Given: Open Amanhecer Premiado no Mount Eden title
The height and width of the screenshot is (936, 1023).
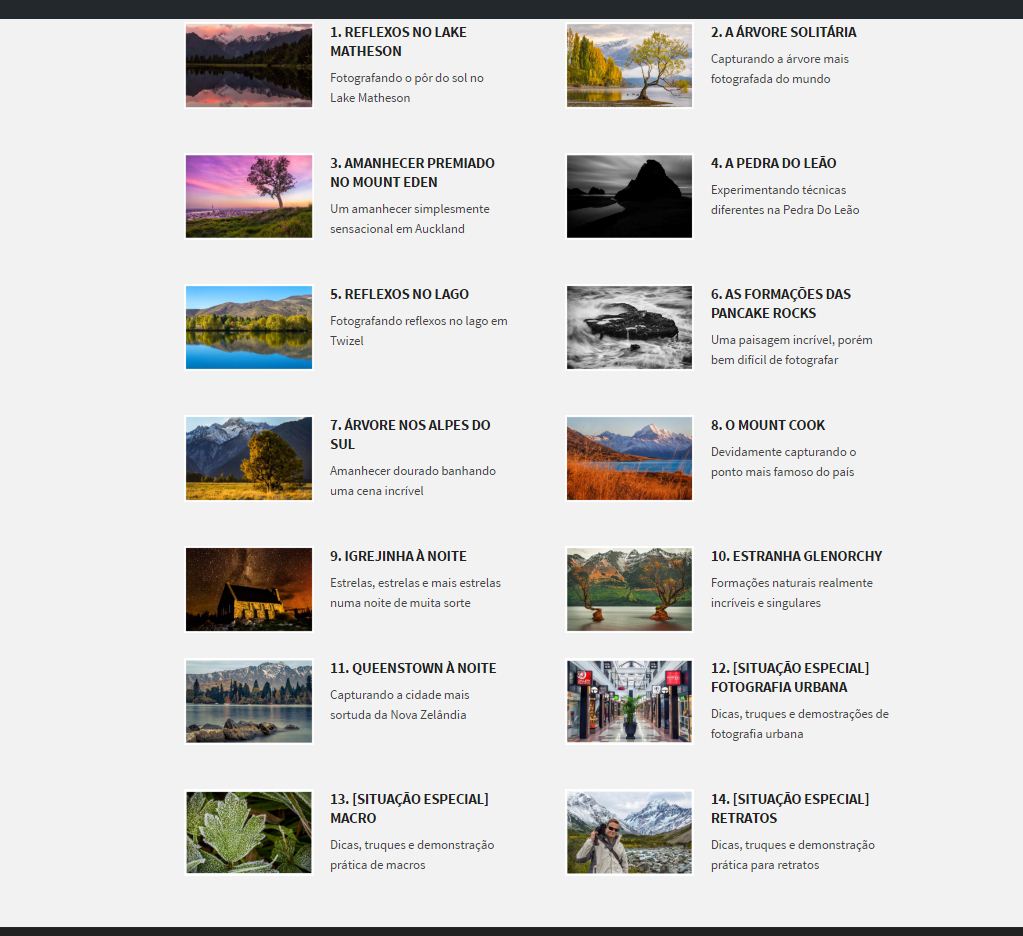Looking at the screenshot, I should point(412,172).
